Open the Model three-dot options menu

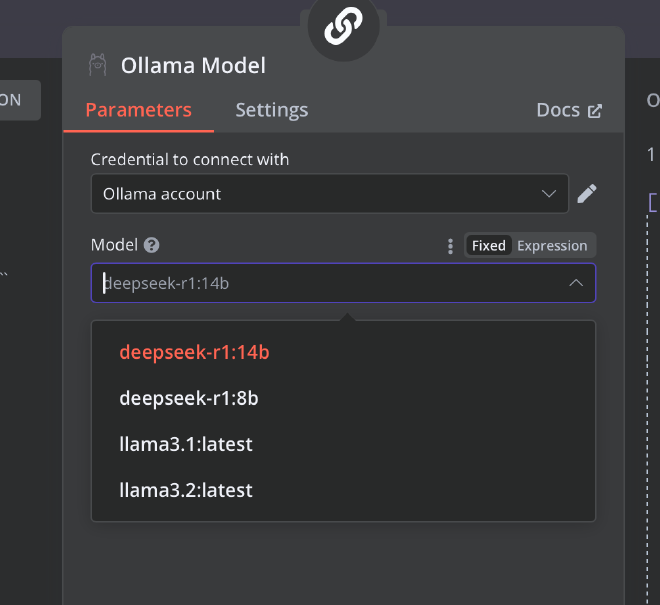pos(450,246)
